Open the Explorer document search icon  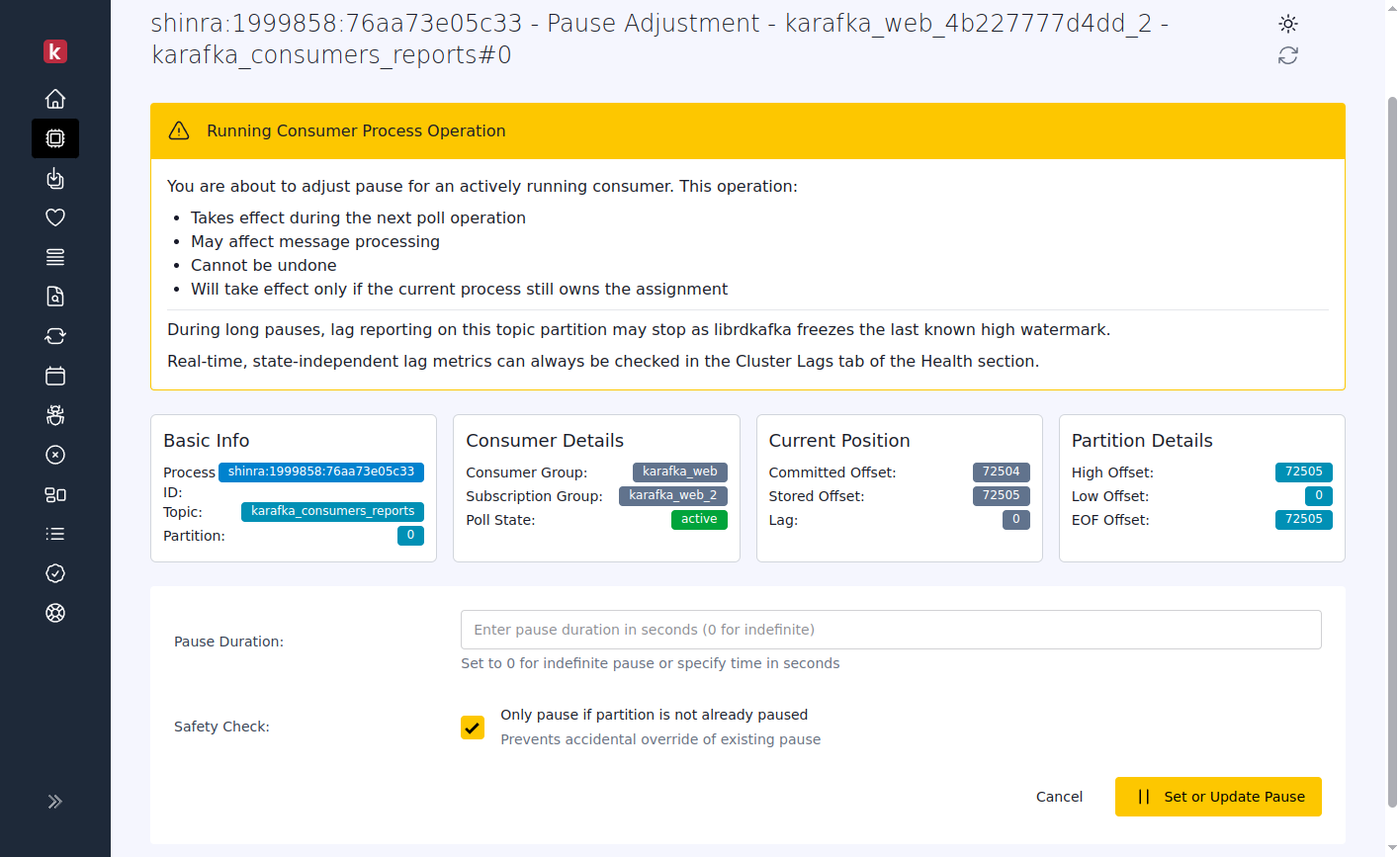(x=55, y=297)
